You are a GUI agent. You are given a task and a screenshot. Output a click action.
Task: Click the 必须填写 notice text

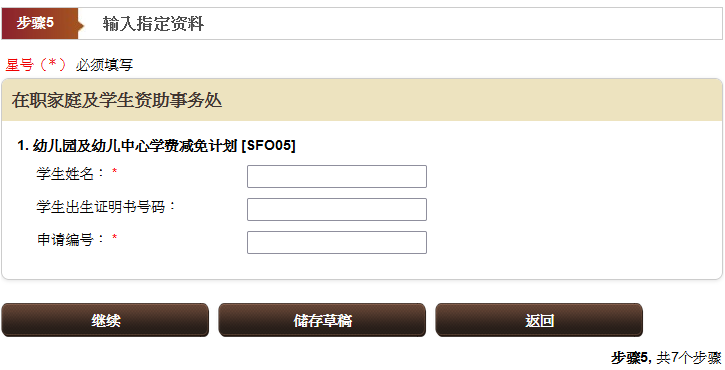(104, 65)
